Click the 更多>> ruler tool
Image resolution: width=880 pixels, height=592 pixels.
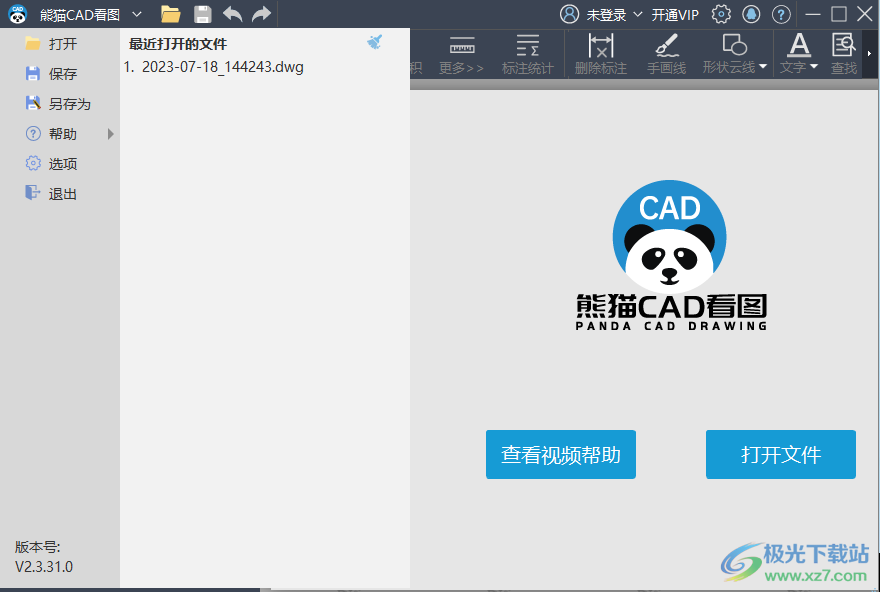[461, 54]
